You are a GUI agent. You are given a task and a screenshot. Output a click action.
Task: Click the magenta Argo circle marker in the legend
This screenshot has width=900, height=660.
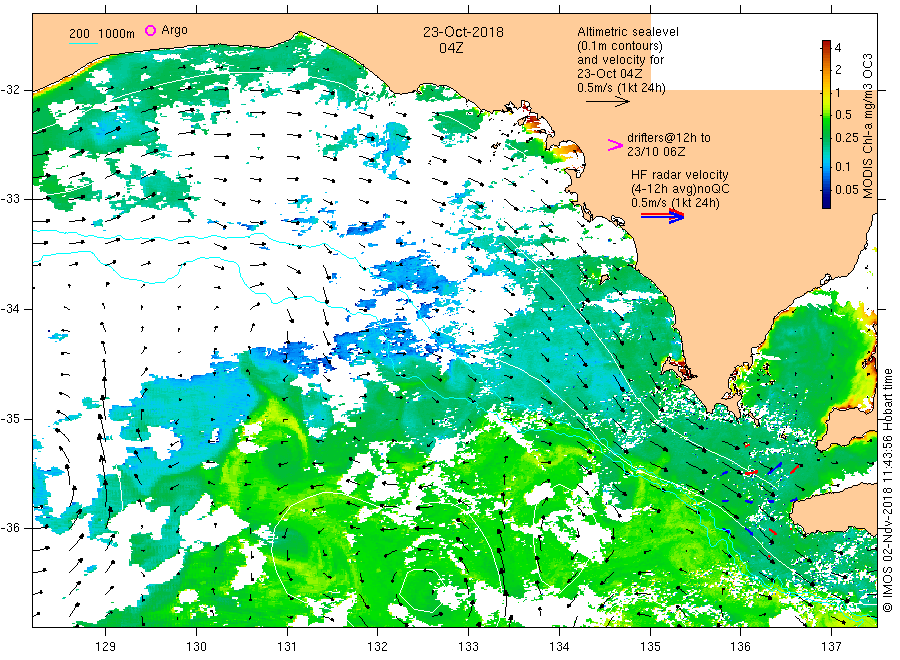tap(150, 30)
